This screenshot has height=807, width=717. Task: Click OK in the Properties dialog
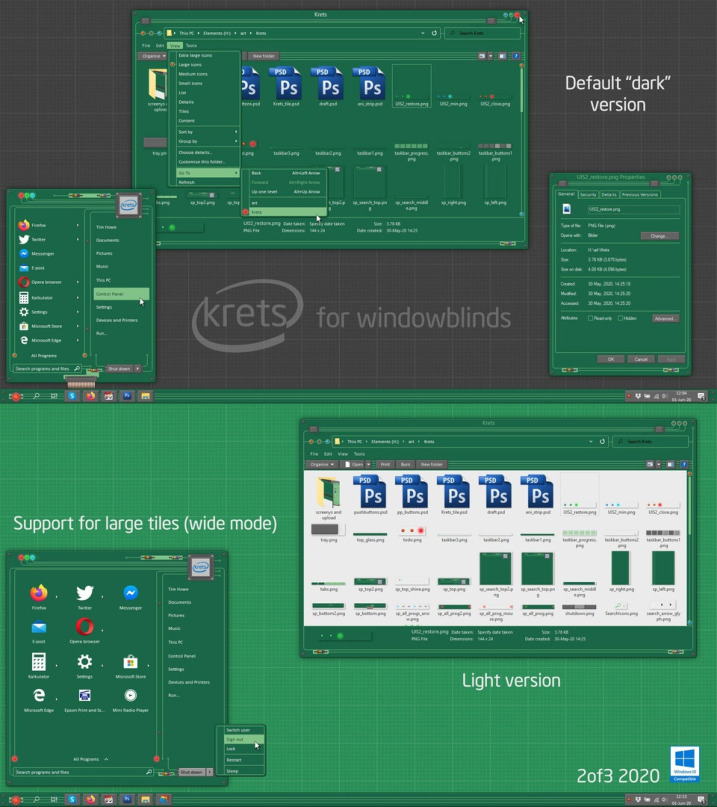[x=610, y=359]
